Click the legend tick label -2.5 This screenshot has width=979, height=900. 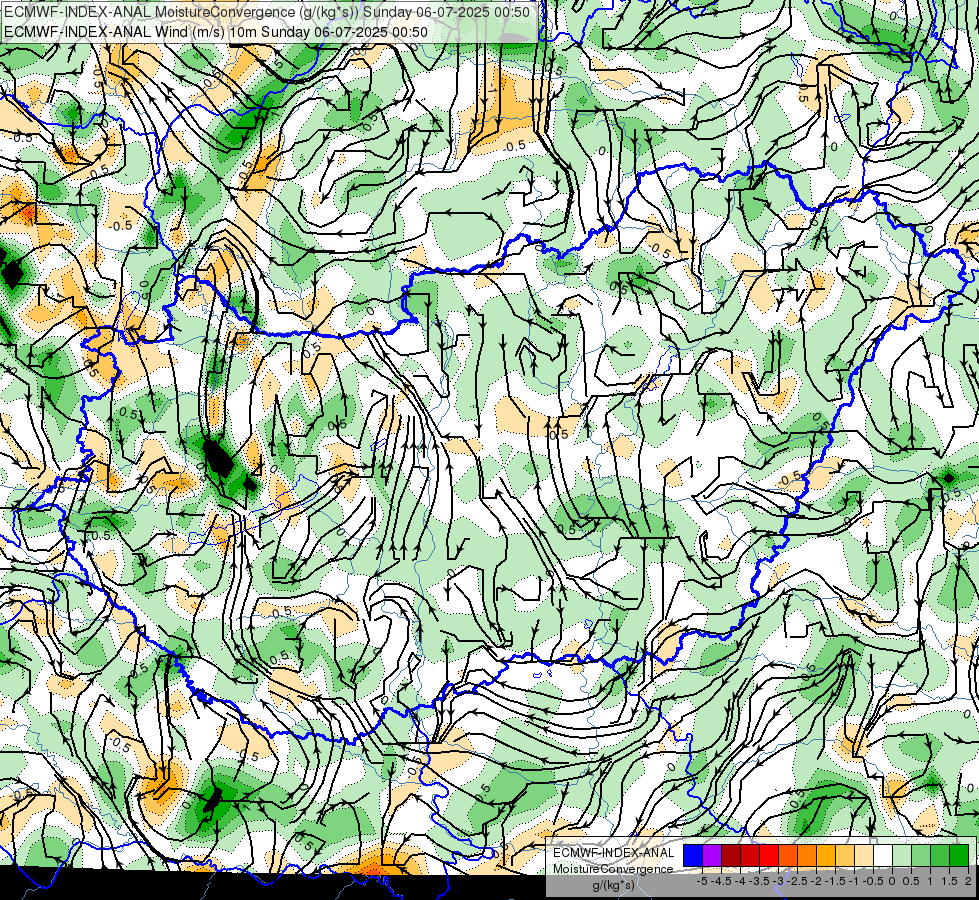pyautogui.click(x=797, y=881)
